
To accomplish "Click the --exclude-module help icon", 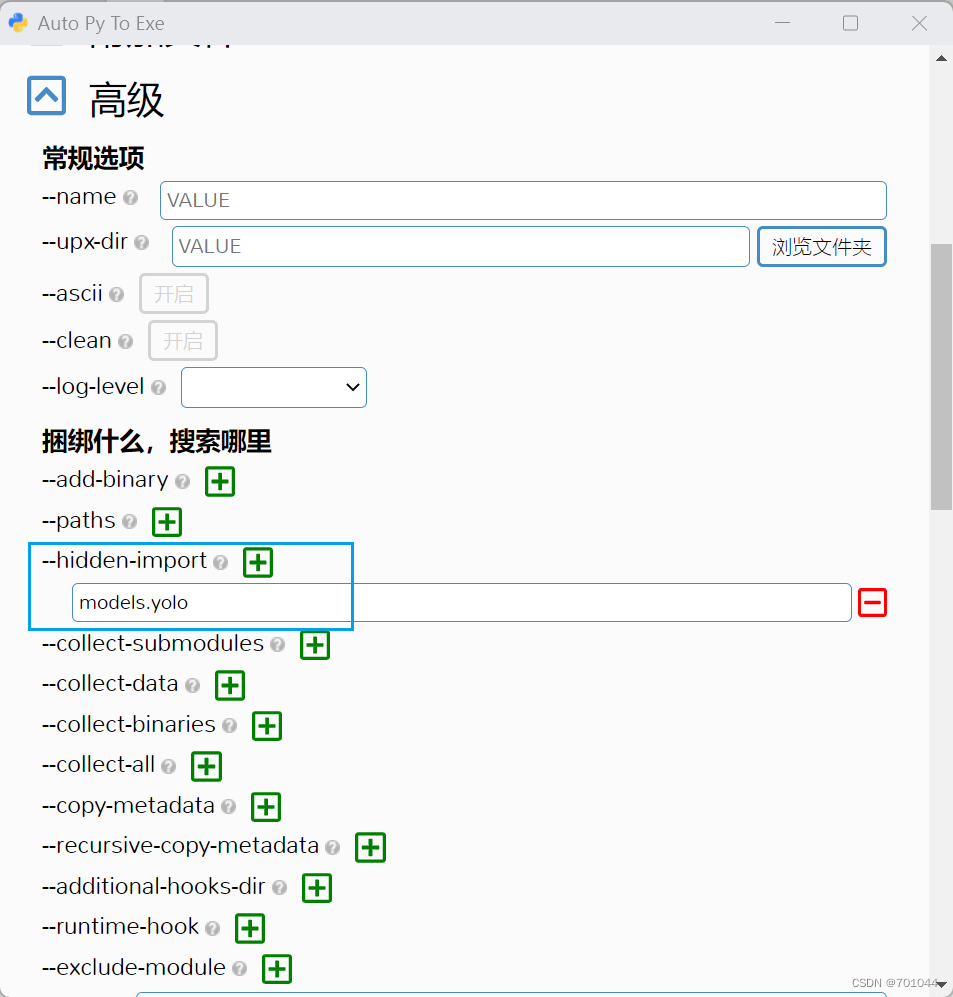I will [x=239, y=968].
